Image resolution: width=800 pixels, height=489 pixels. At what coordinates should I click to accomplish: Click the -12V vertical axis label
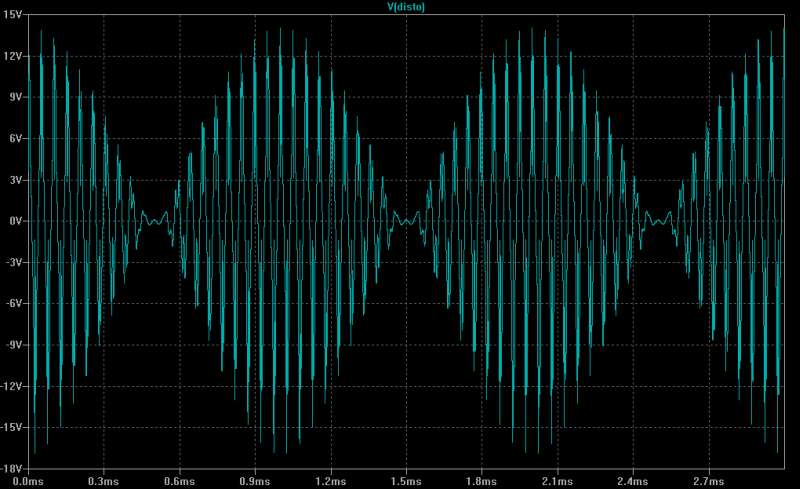click(x=11, y=386)
